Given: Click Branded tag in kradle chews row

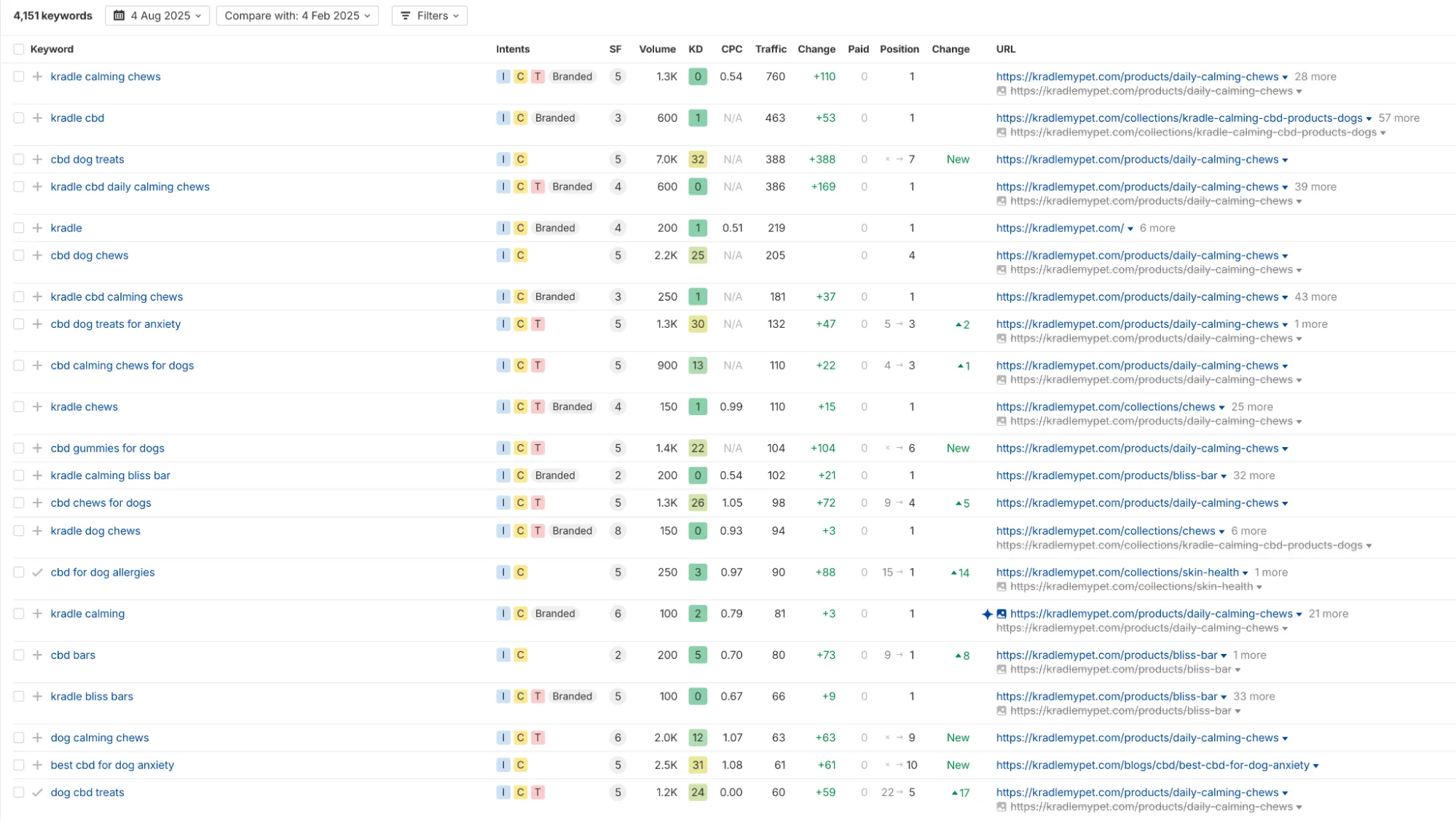Looking at the screenshot, I should click(x=572, y=406).
